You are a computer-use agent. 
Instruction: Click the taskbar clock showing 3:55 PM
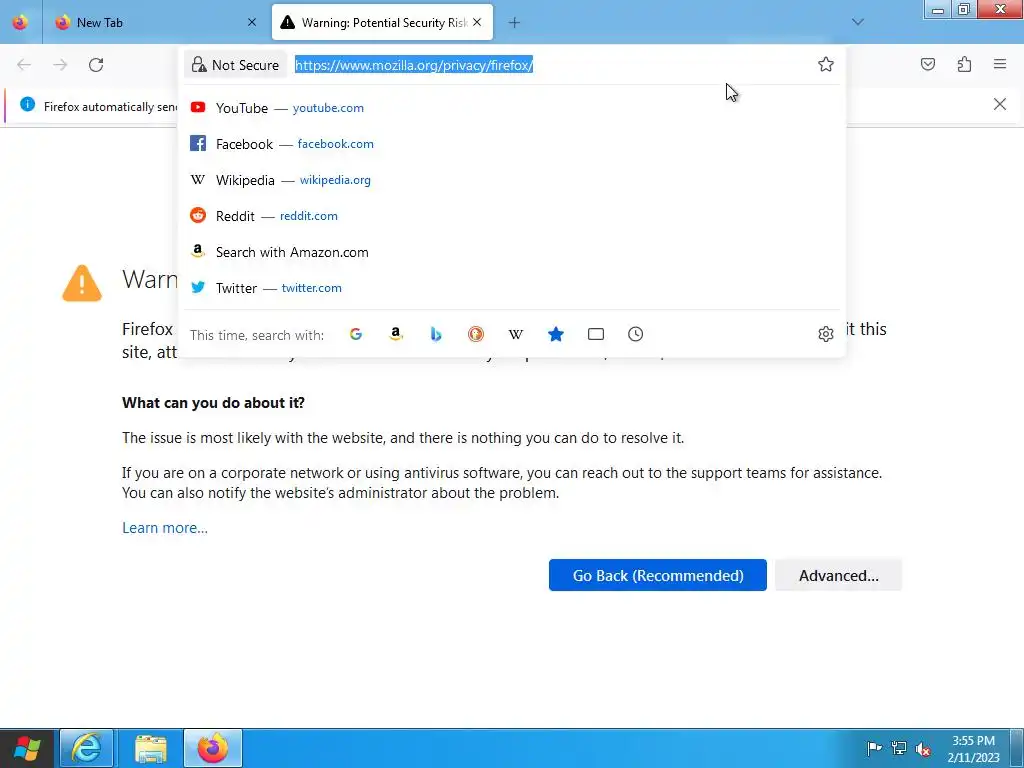[x=973, y=749]
